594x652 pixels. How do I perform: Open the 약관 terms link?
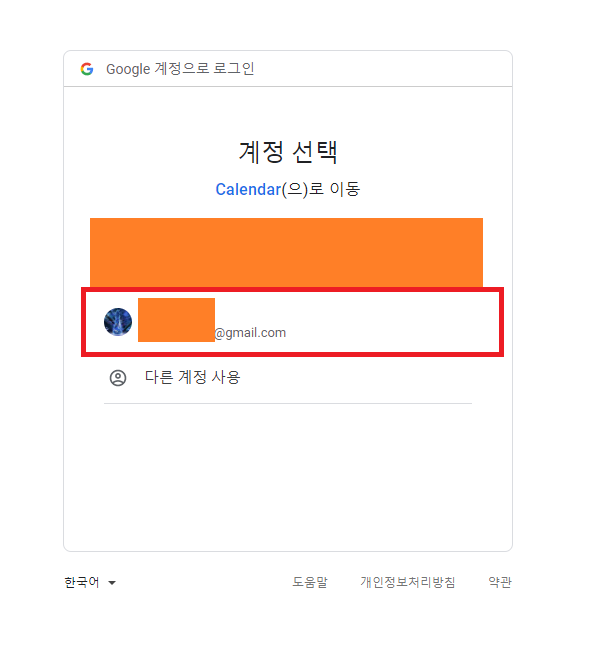pos(500,582)
